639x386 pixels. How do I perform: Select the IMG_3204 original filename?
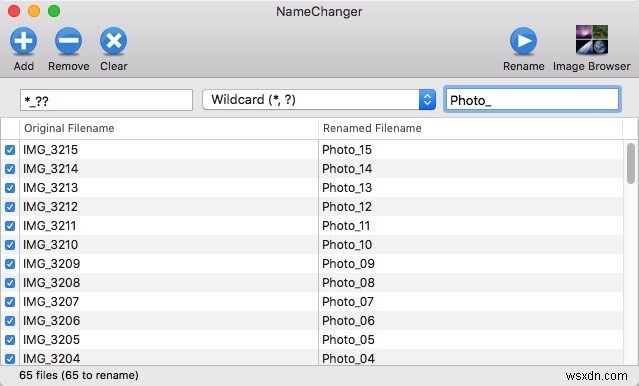click(x=51, y=359)
